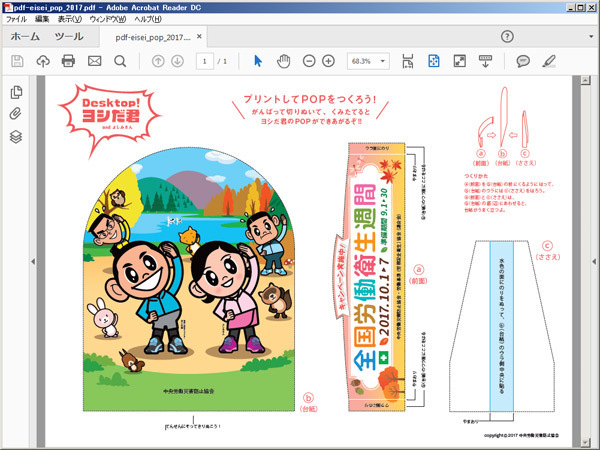Image resolution: width=600 pixels, height=450 pixels.
Task: Open the ファイル menu
Action: point(17,19)
